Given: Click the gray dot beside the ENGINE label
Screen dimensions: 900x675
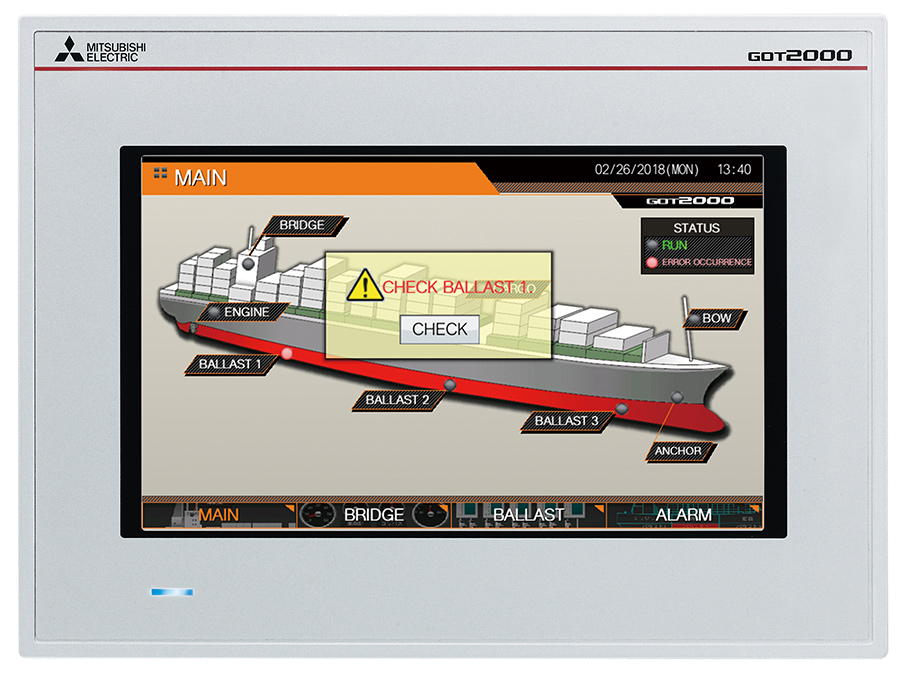Looking at the screenshot, I should point(214,312).
